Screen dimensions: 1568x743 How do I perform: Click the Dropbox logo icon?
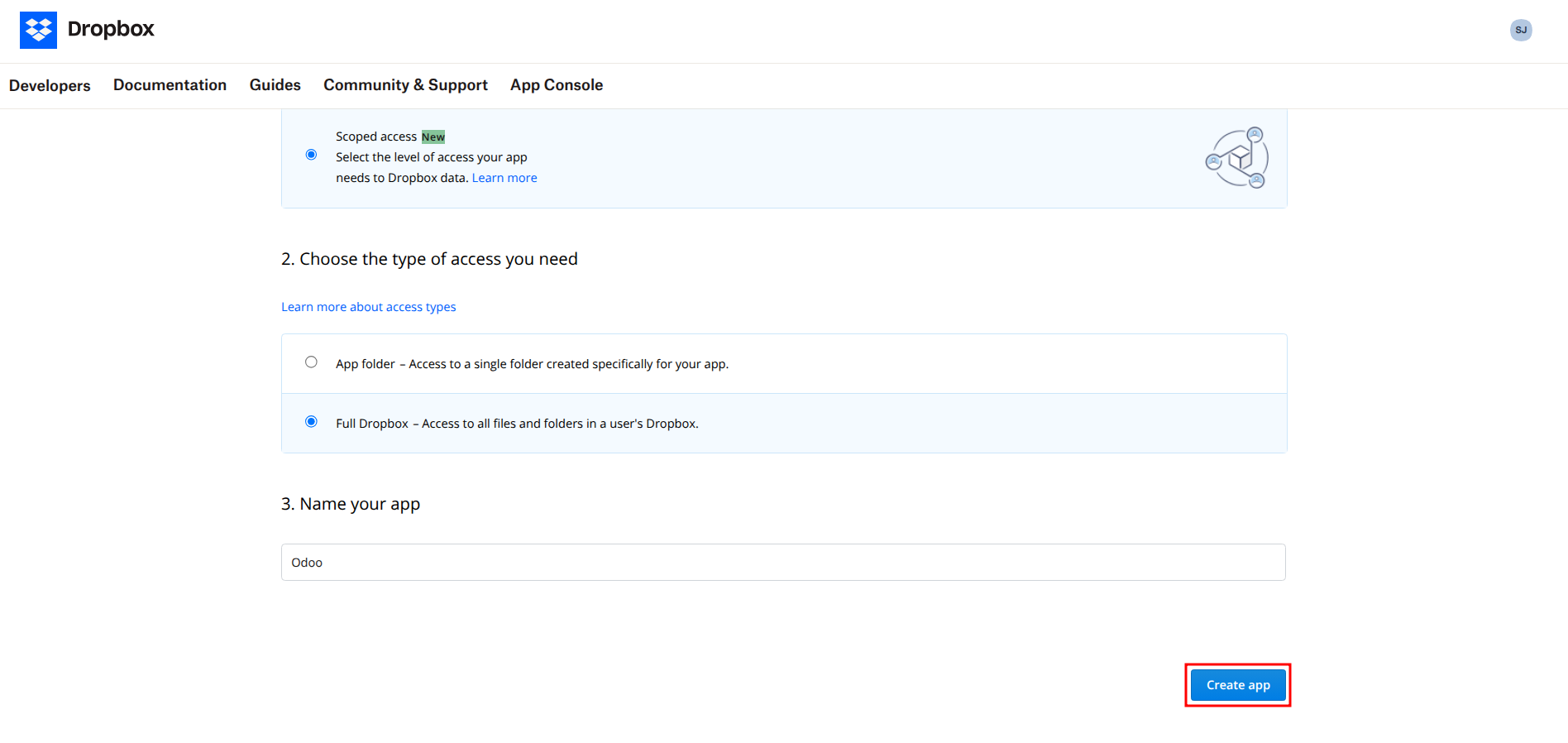[38, 30]
